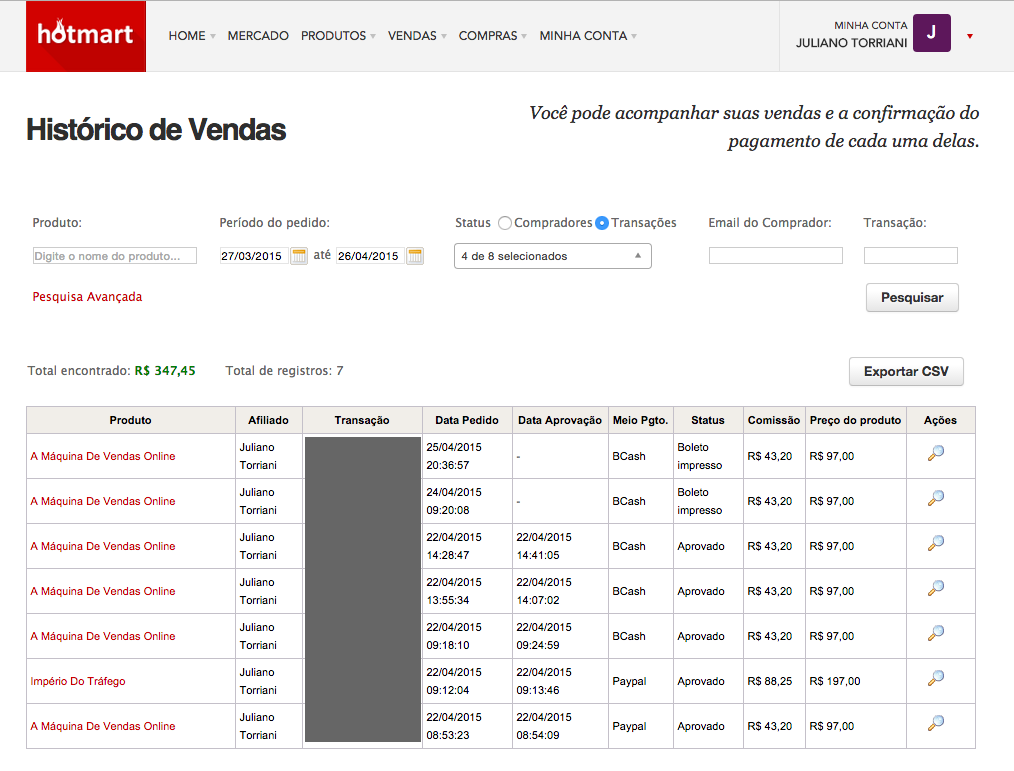Open the HOME menu
1014x771 pixels.
(192, 36)
